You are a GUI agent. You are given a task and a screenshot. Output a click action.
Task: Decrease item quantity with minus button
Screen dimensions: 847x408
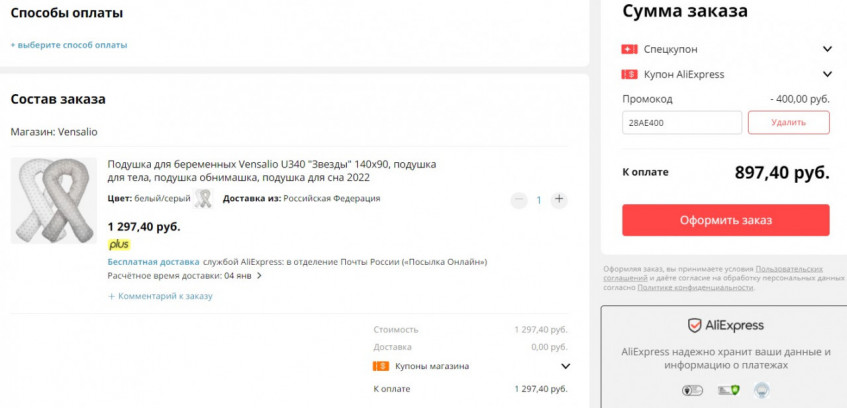519,200
